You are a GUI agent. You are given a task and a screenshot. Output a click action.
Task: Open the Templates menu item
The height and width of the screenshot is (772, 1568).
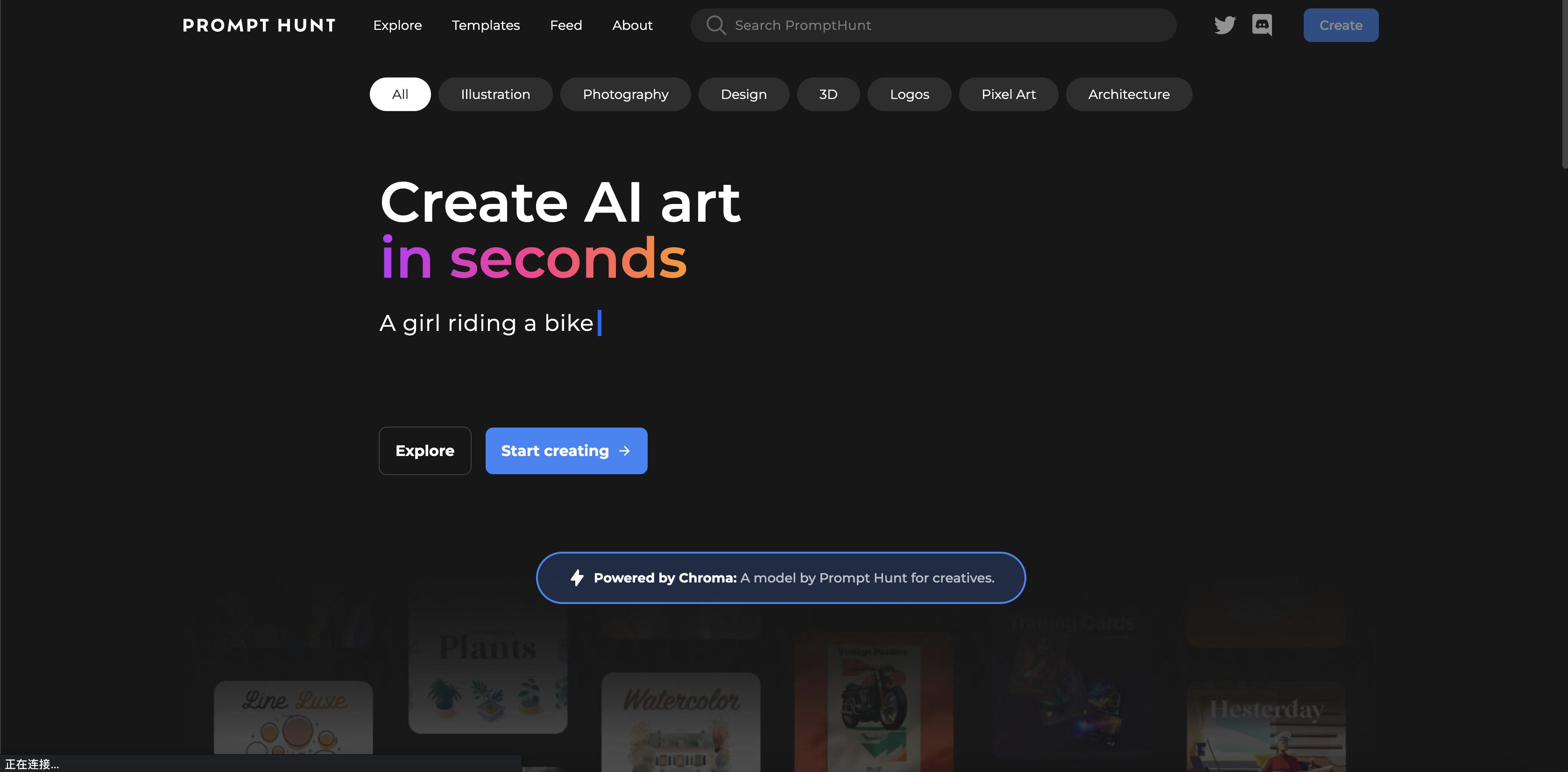point(486,25)
